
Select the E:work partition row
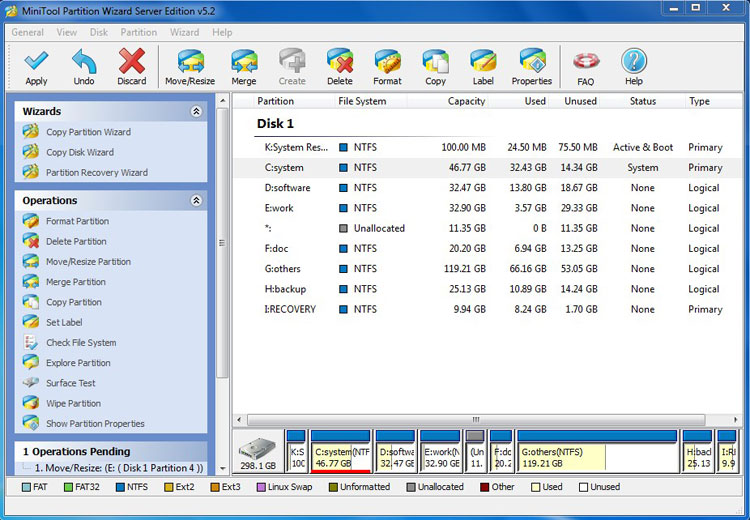coord(488,208)
